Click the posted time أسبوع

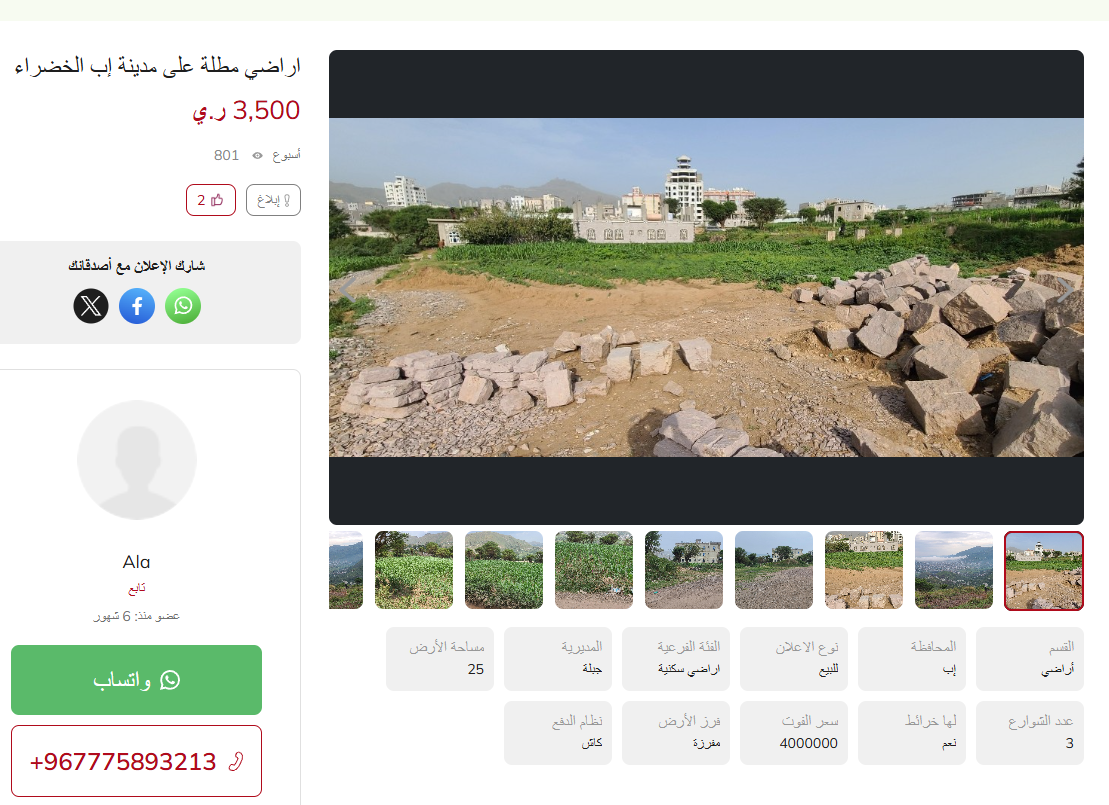286,155
